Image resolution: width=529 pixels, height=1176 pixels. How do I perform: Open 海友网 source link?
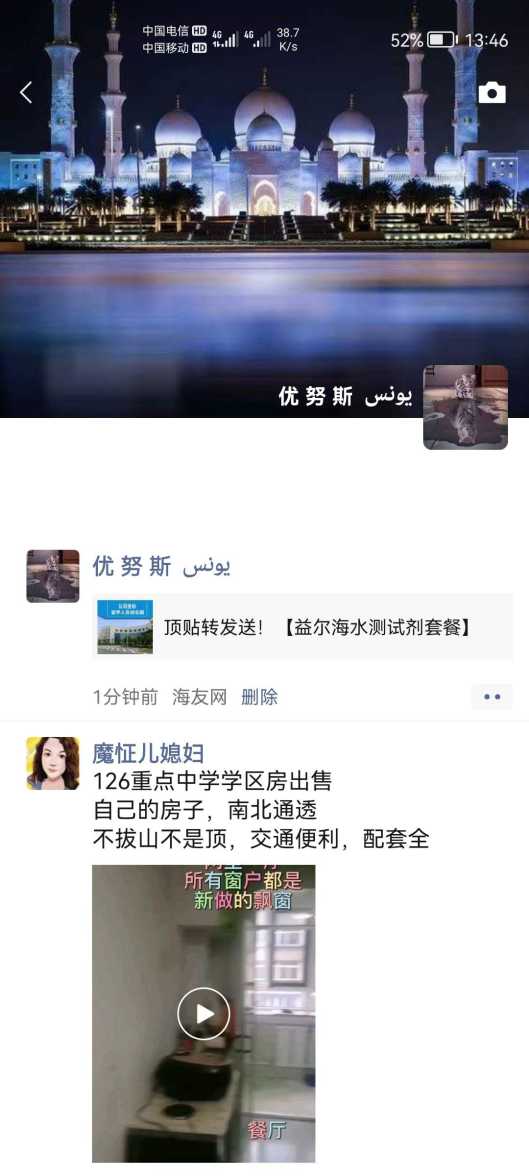tap(200, 697)
